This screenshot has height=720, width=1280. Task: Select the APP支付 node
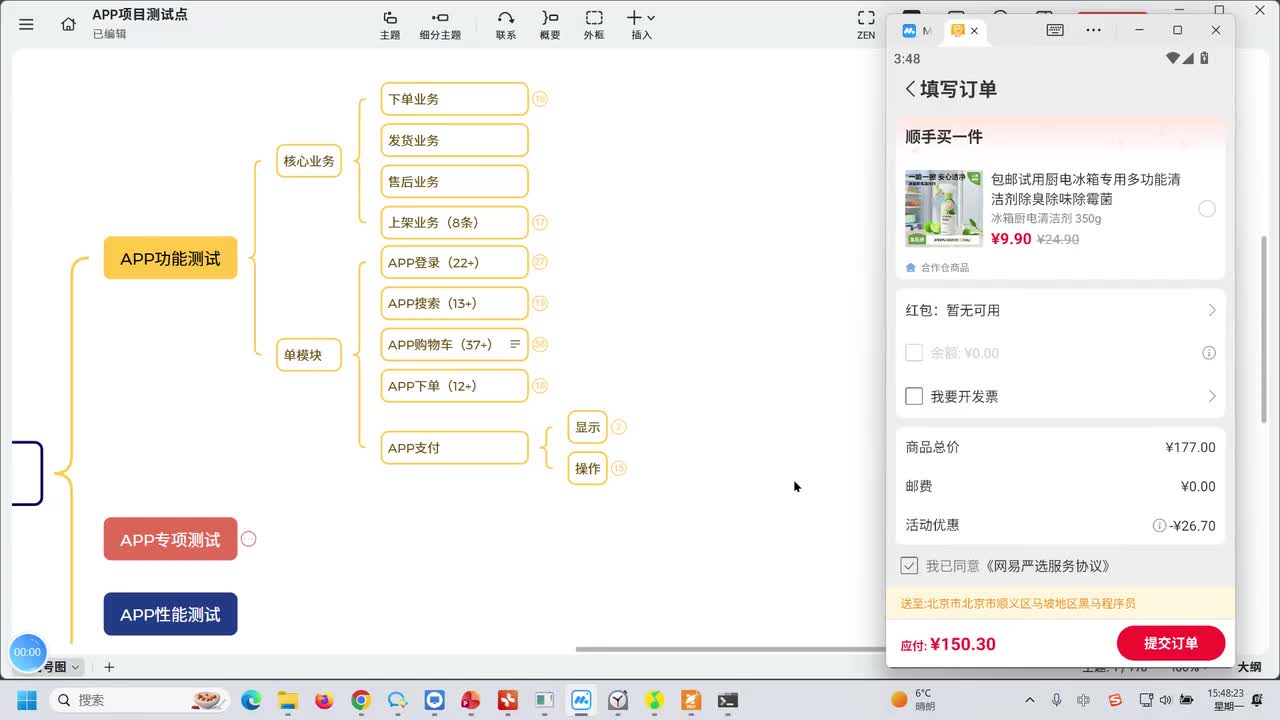(x=454, y=448)
